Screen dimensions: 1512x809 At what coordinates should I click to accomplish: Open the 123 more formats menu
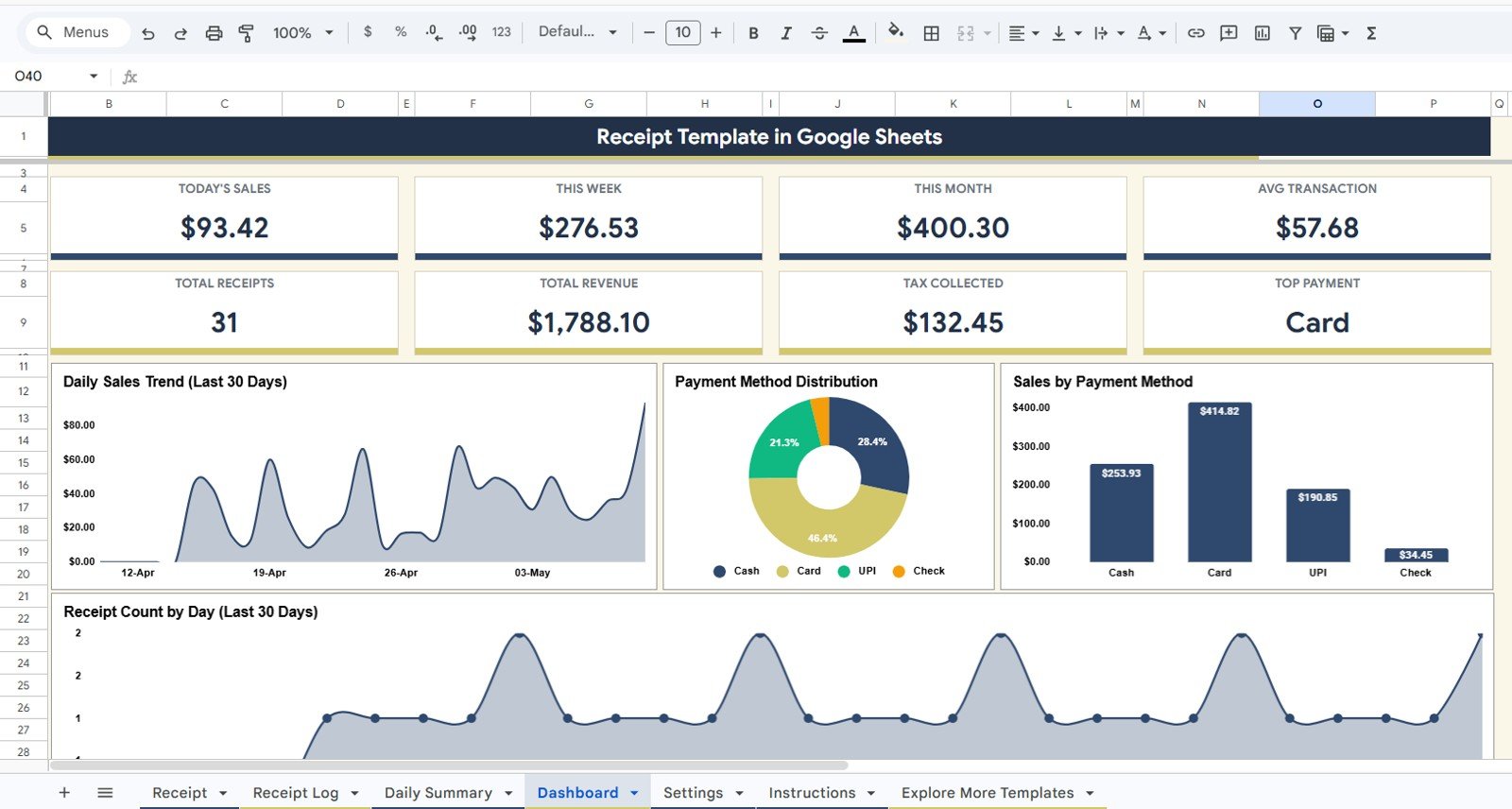pyautogui.click(x=501, y=32)
